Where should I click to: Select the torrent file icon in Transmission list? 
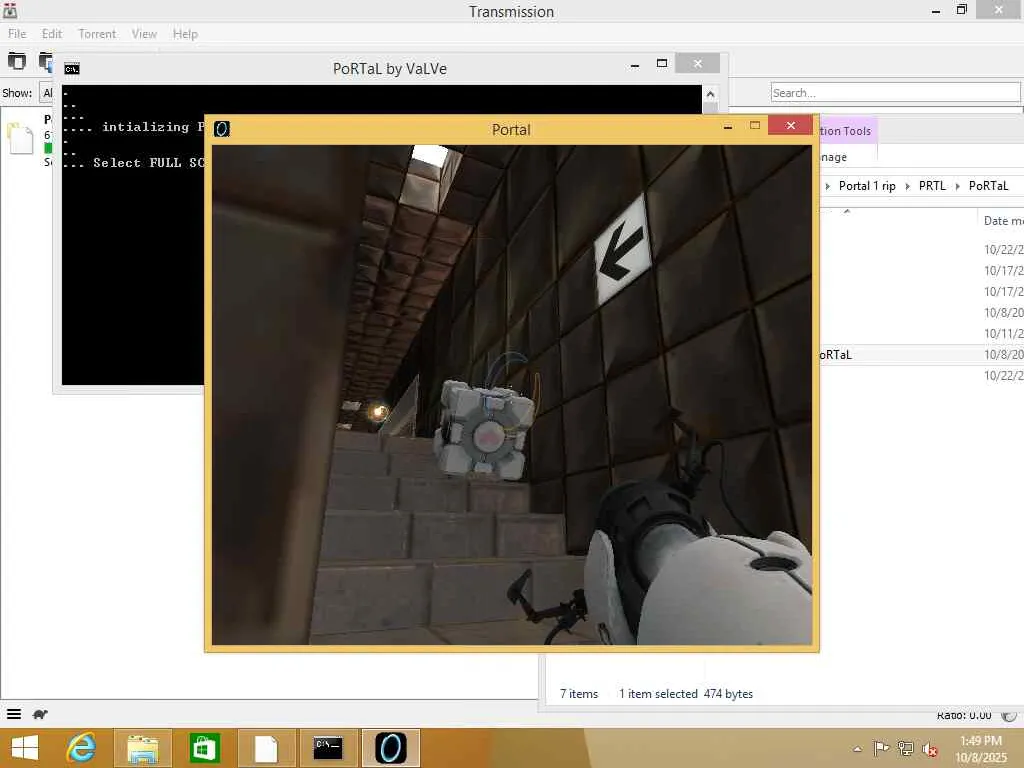point(20,138)
